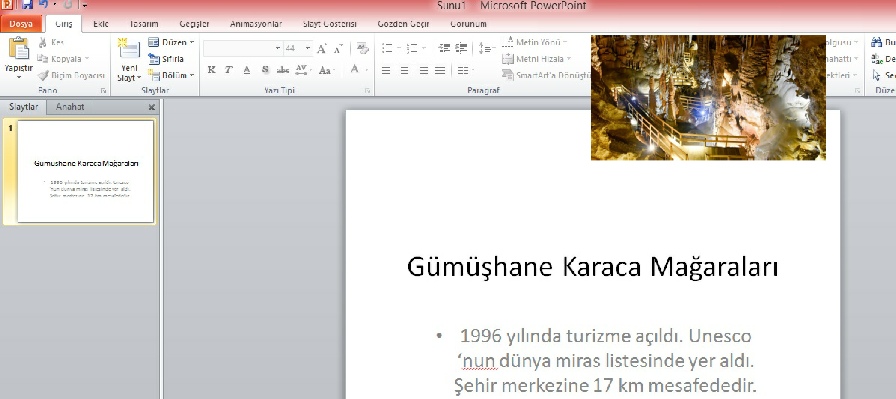Screen dimensions: 896x399
Task: Click the decrease list level icon
Action: point(444,49)
